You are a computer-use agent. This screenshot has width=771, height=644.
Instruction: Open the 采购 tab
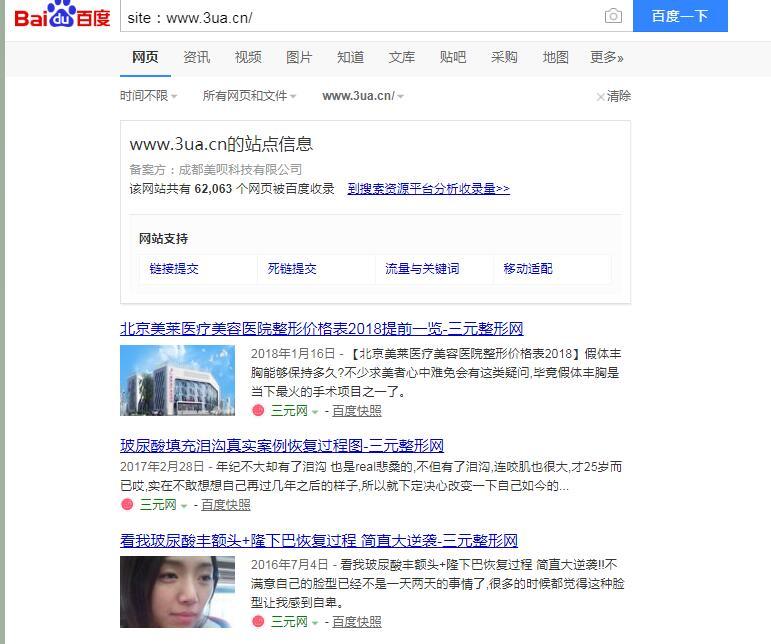504,58
